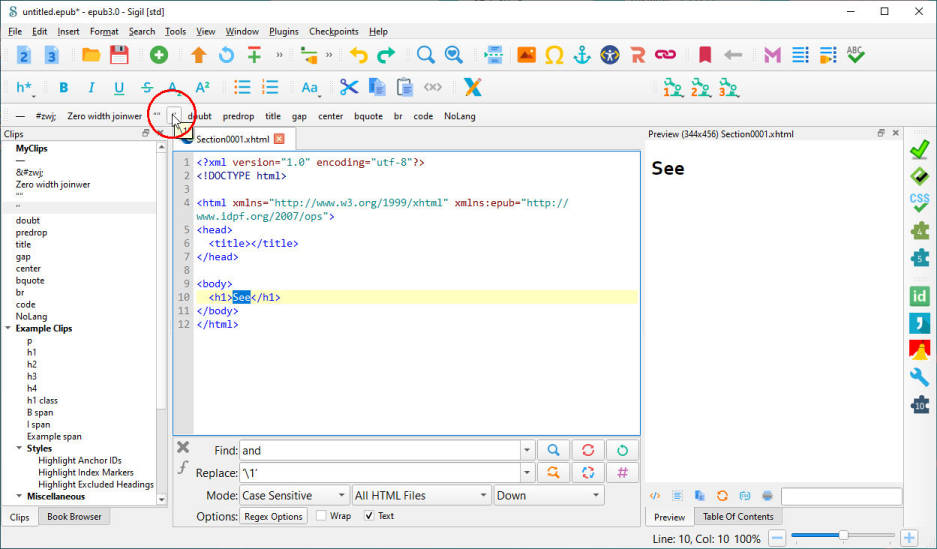Click the Insert Anchor ID icon
Viewport: 937px width, 549px height.
pos(581,55)
